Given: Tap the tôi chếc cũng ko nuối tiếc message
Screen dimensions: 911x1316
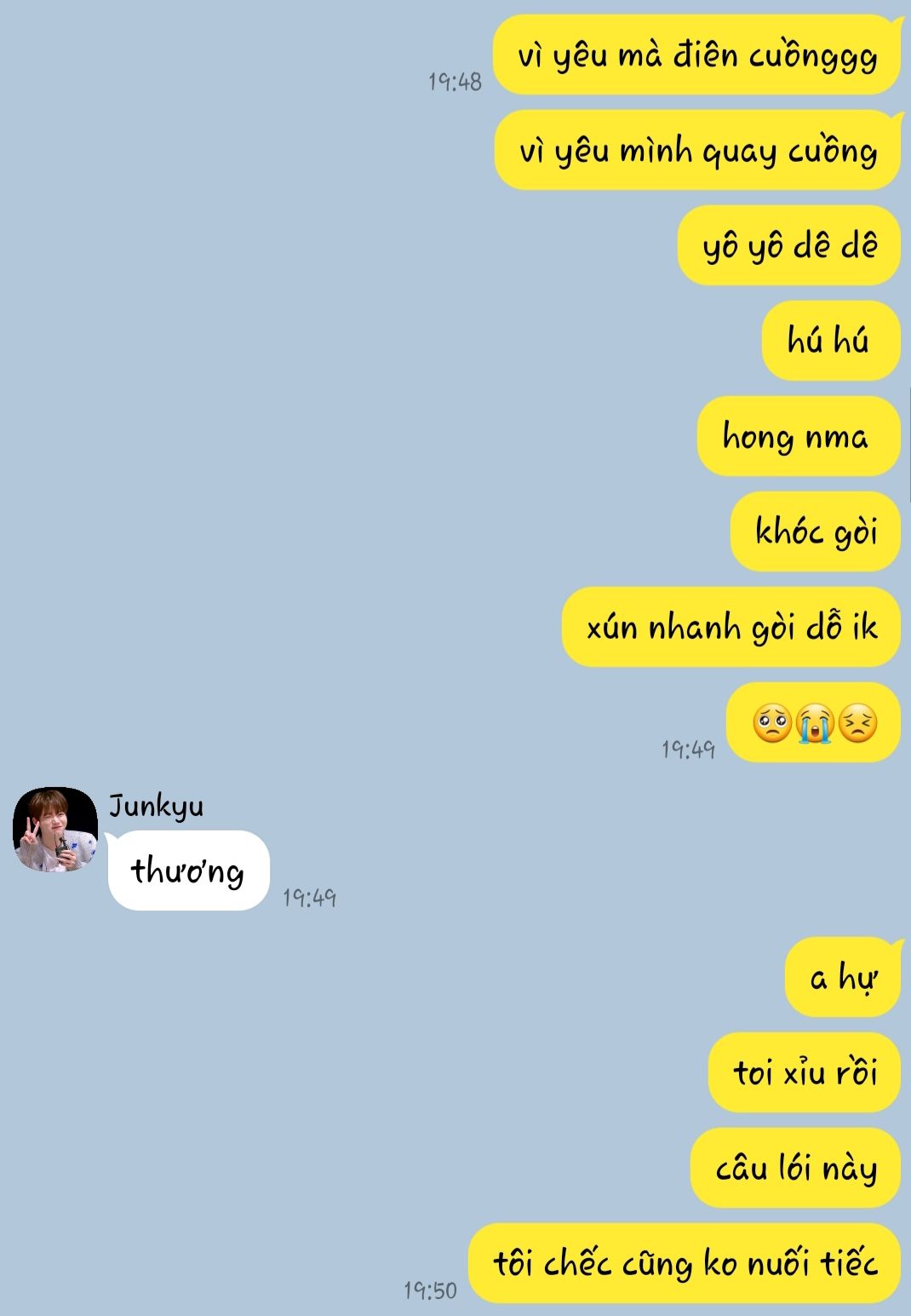Looking at the screenshot, I should click(685, 1264).
